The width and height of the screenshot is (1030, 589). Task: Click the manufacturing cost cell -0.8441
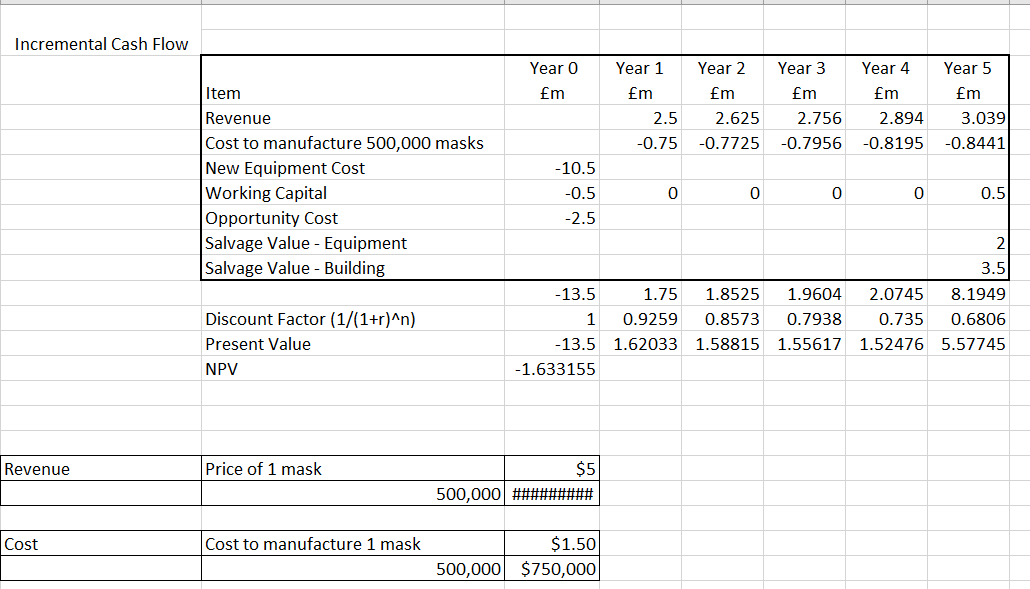(968, 143)
